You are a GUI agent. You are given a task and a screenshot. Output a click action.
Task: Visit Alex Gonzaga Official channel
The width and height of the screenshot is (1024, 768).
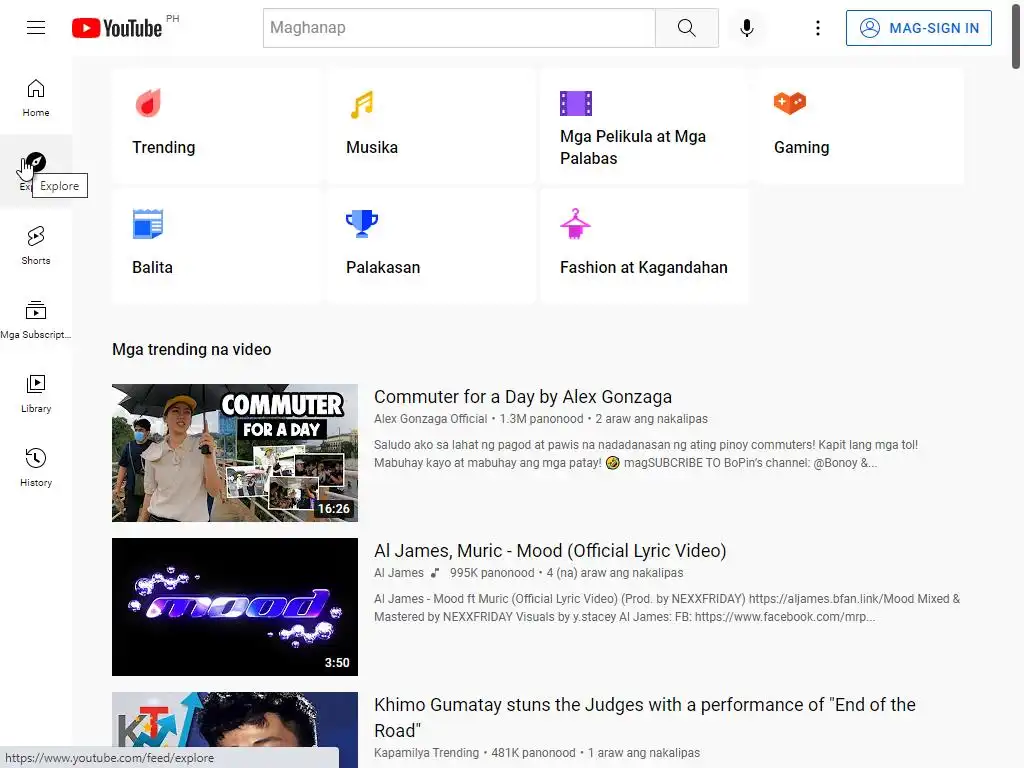point(430,419)
